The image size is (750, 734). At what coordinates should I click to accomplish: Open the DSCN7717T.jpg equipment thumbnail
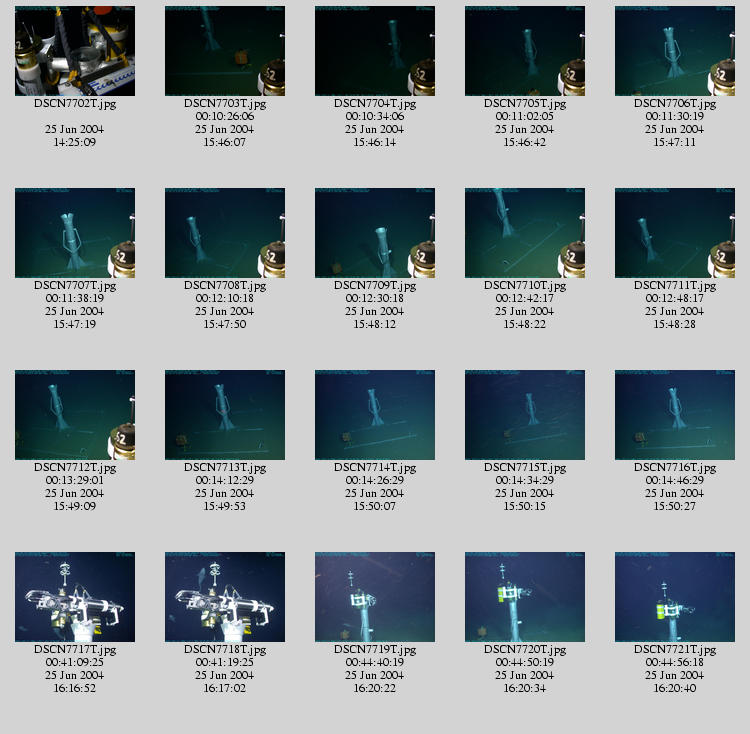pyautogui.click(x=75, y=597)
